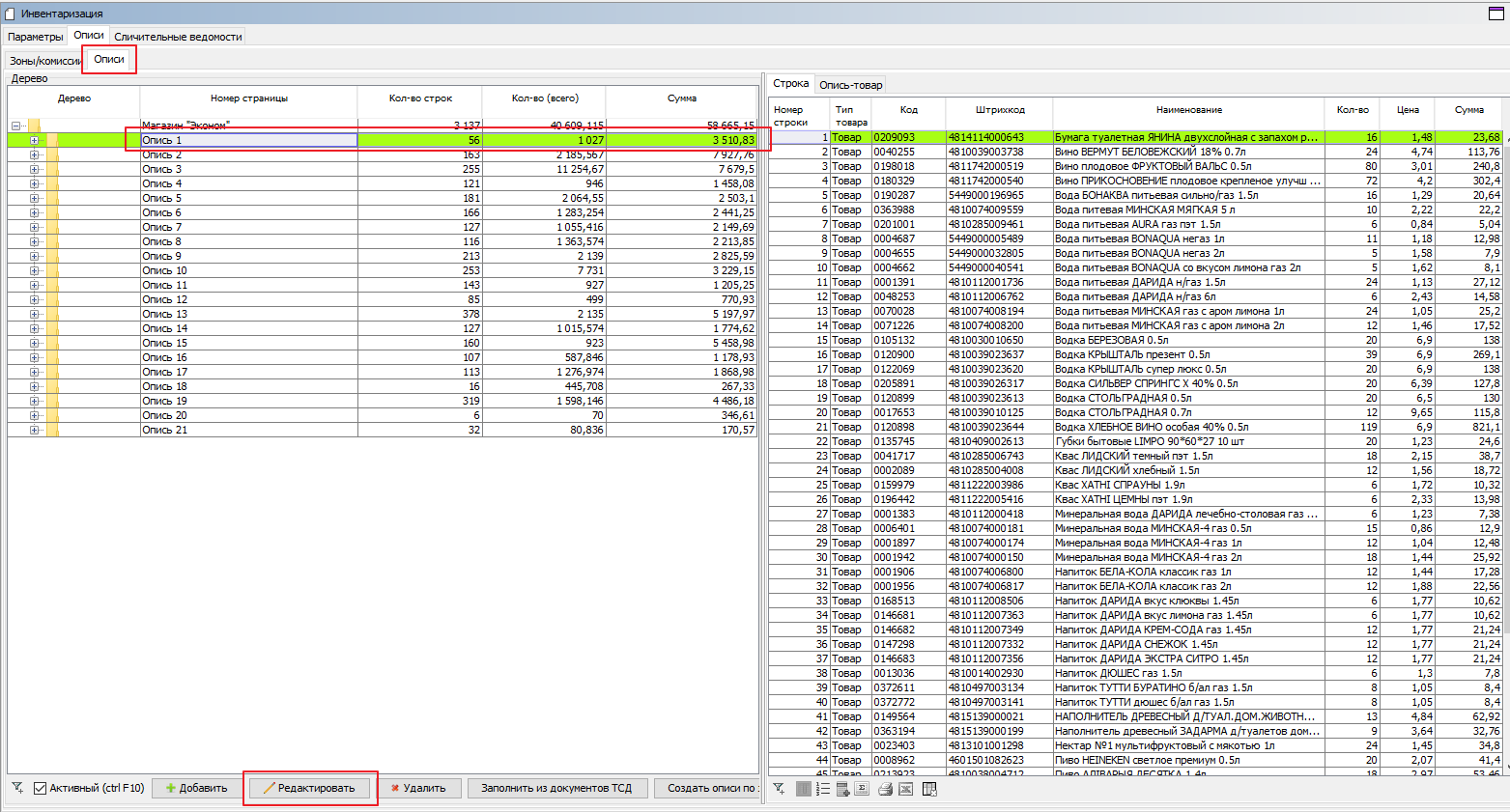Click the table settings icon with cross
1510x812 pixels.
click(929, 789)
